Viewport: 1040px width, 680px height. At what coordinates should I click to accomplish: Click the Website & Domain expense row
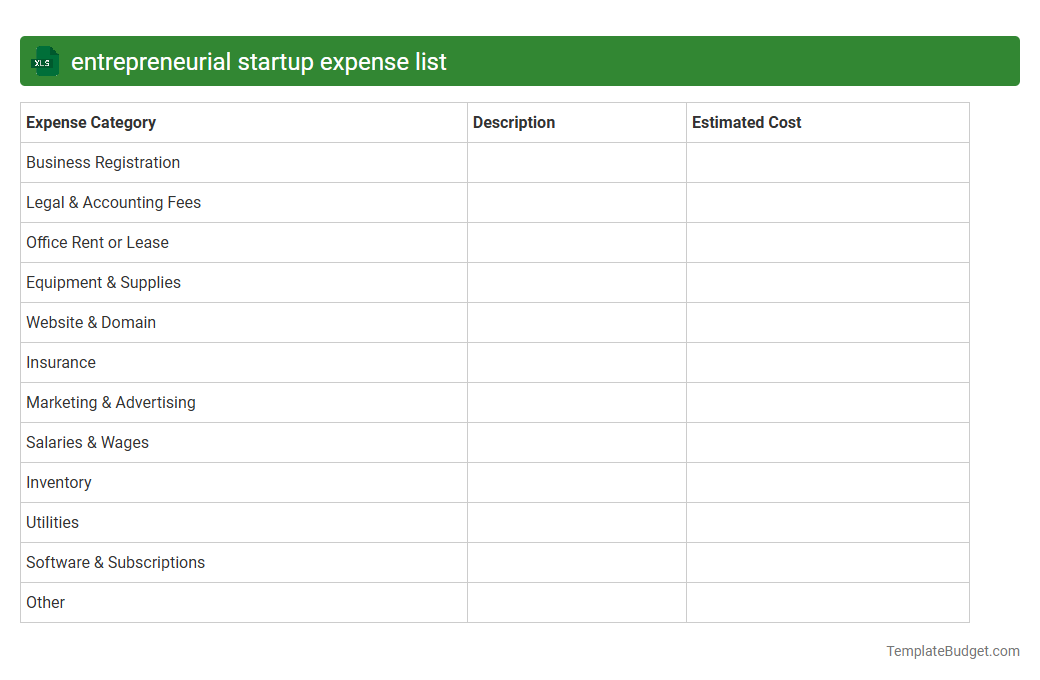pyautogui.click(x=91, y=322)
